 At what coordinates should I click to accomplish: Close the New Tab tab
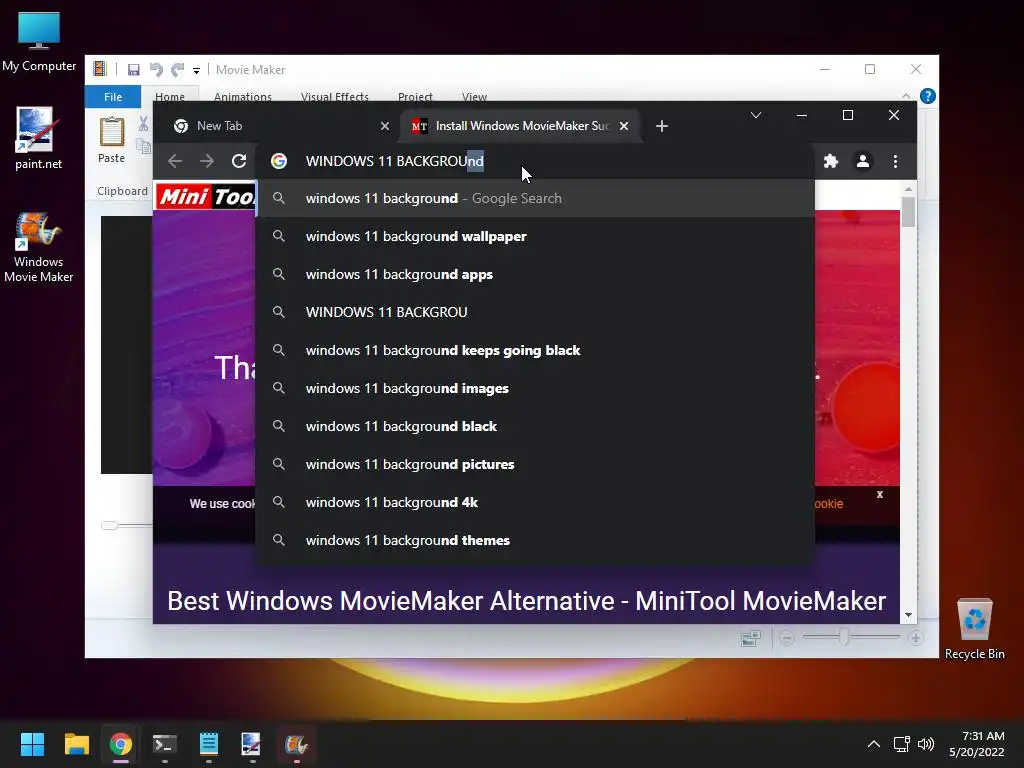[385, 126]
